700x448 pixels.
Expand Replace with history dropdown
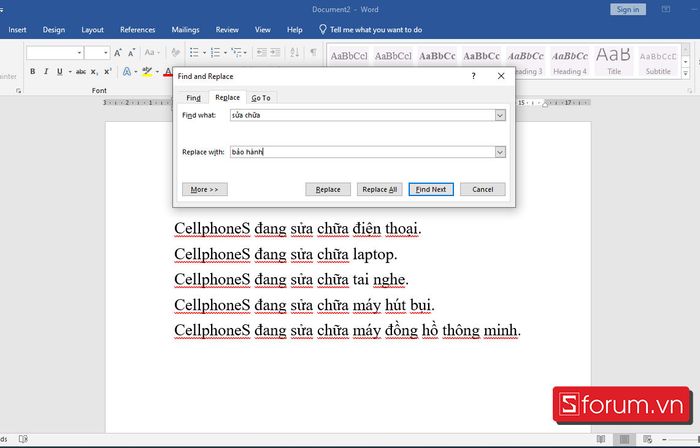(500, 152)
